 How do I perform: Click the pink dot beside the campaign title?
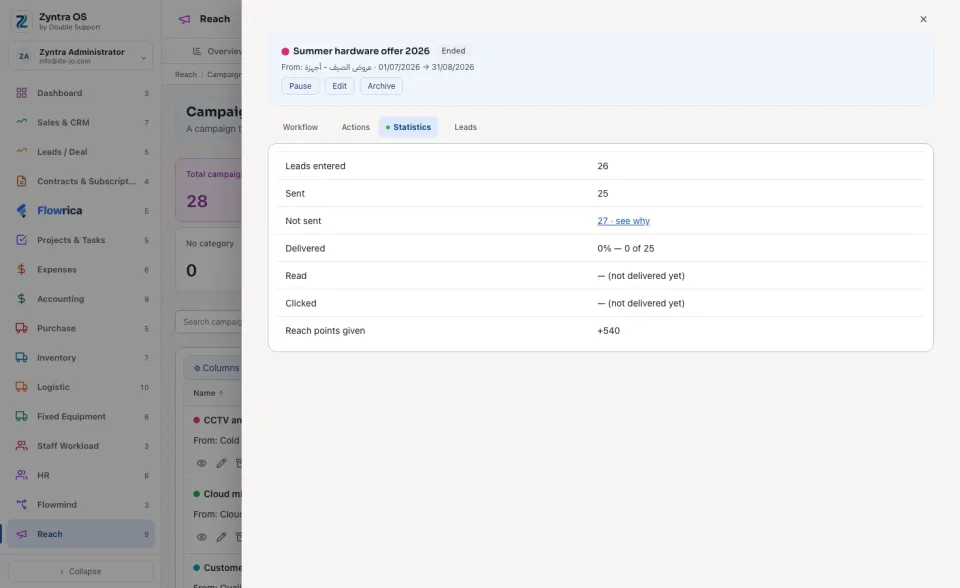pos(285,51)
